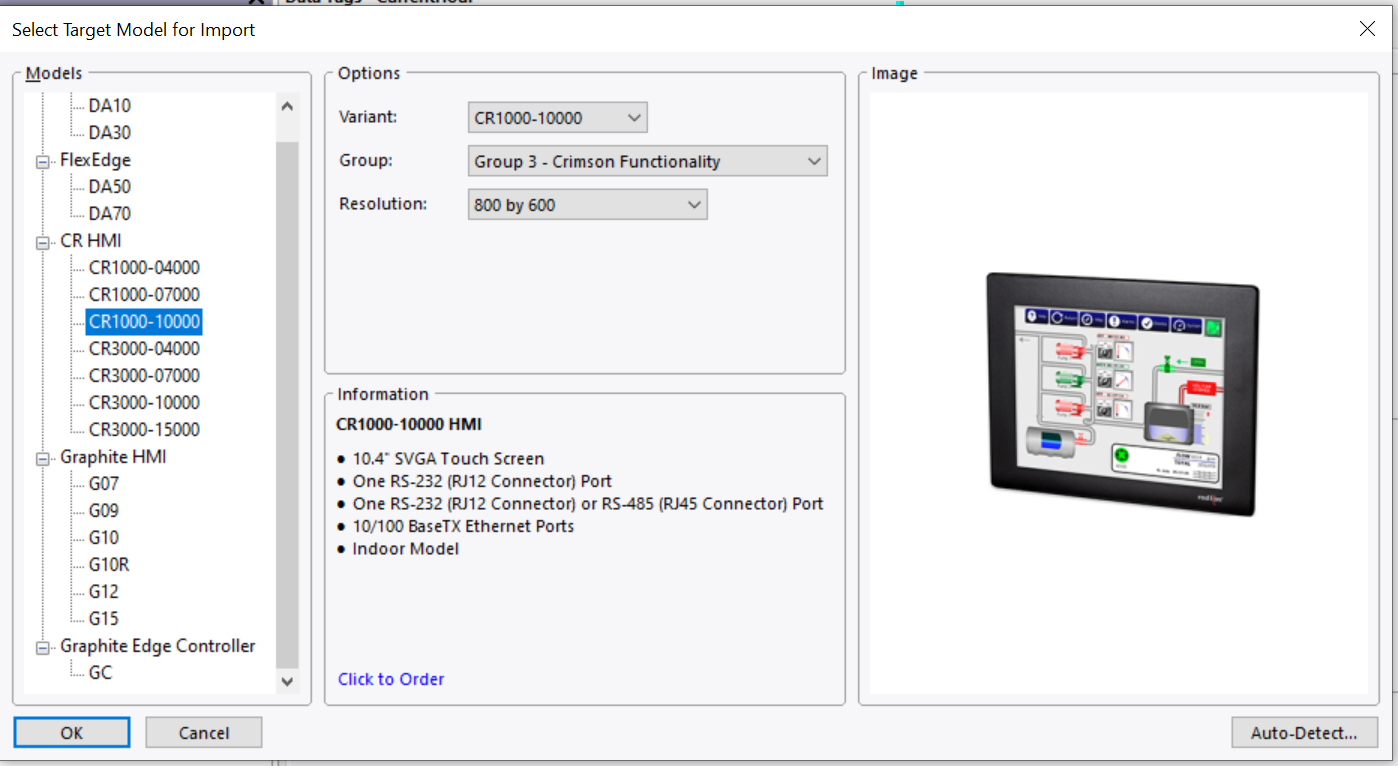Viewport: 1398px width, 766px height.
Task: Click the CR1000-10000 HMI information heading
Action: point(409,424)
